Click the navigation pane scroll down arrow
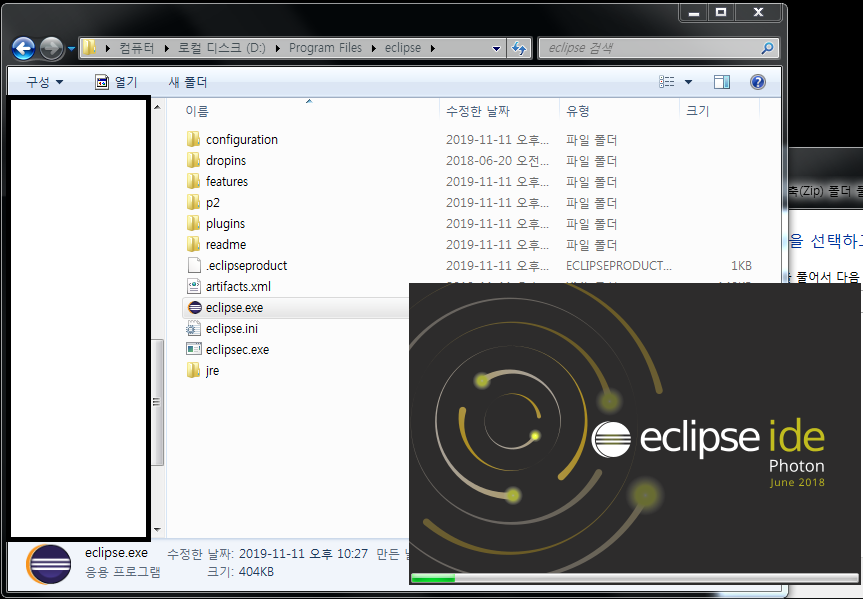Viewport: 863px width, 599px height. coord(157,530)
